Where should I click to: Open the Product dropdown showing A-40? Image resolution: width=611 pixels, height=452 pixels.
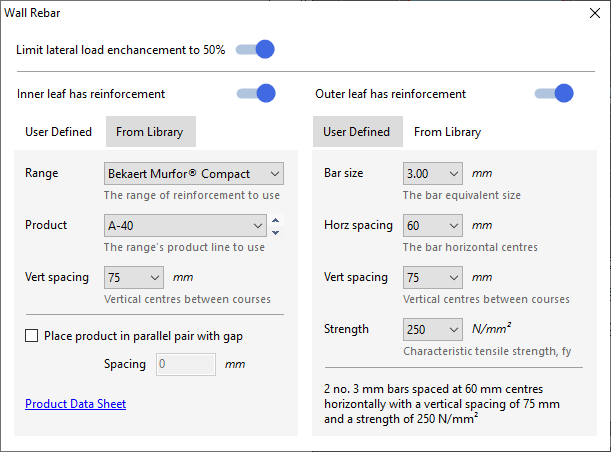point(185,225)
